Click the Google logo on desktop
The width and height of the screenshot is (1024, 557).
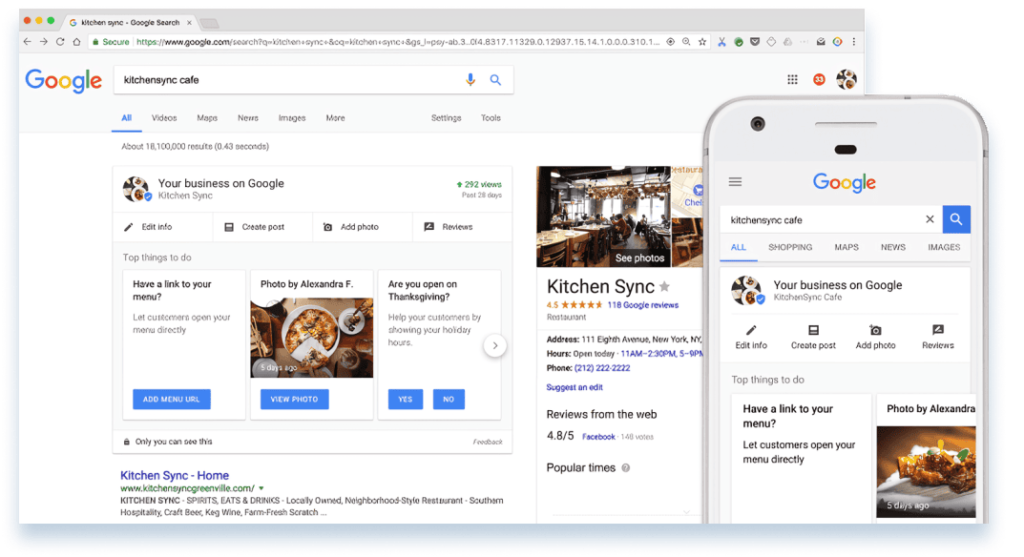point(63,80)
